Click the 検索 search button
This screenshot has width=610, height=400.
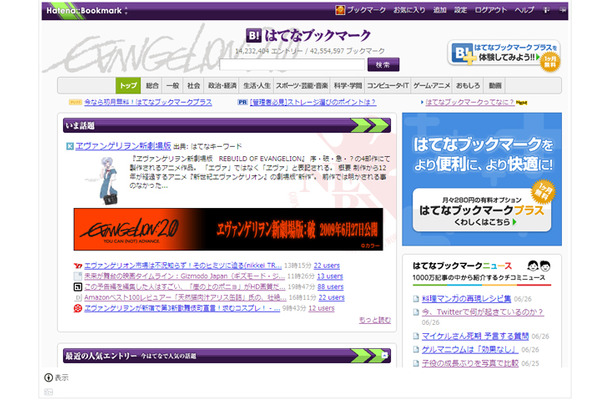383,65
